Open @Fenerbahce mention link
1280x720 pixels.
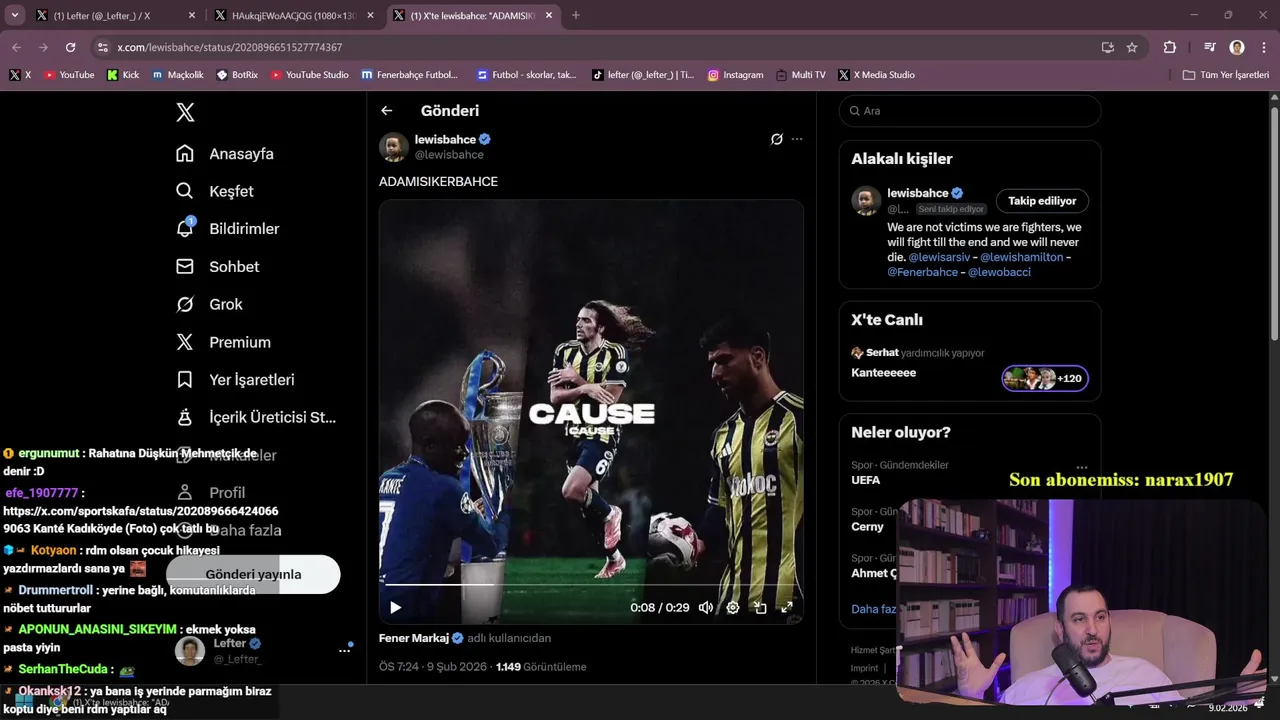click(922, 272)
